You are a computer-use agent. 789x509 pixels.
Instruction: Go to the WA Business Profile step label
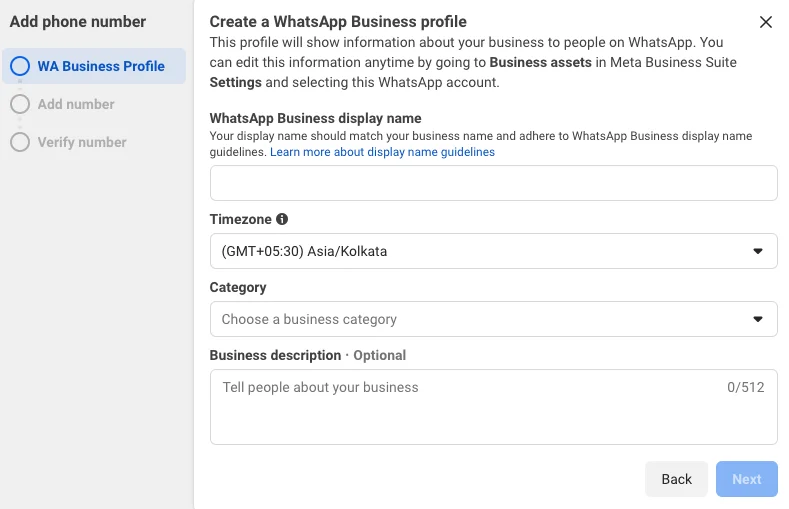[101, 66]
